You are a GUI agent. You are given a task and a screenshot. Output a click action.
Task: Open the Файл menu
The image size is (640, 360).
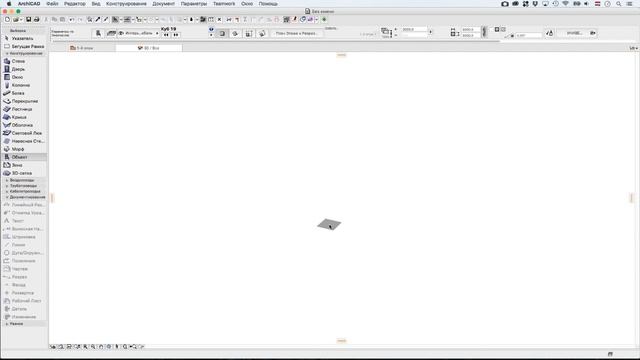click(x=52, y=4)
